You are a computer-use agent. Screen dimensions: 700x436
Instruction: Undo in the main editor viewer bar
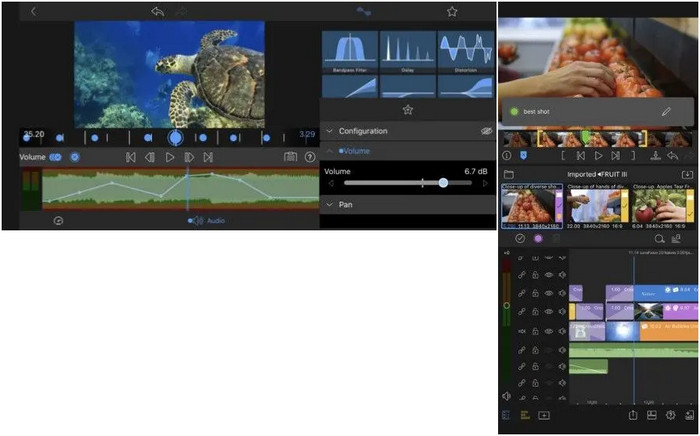(x=672, y=156)
